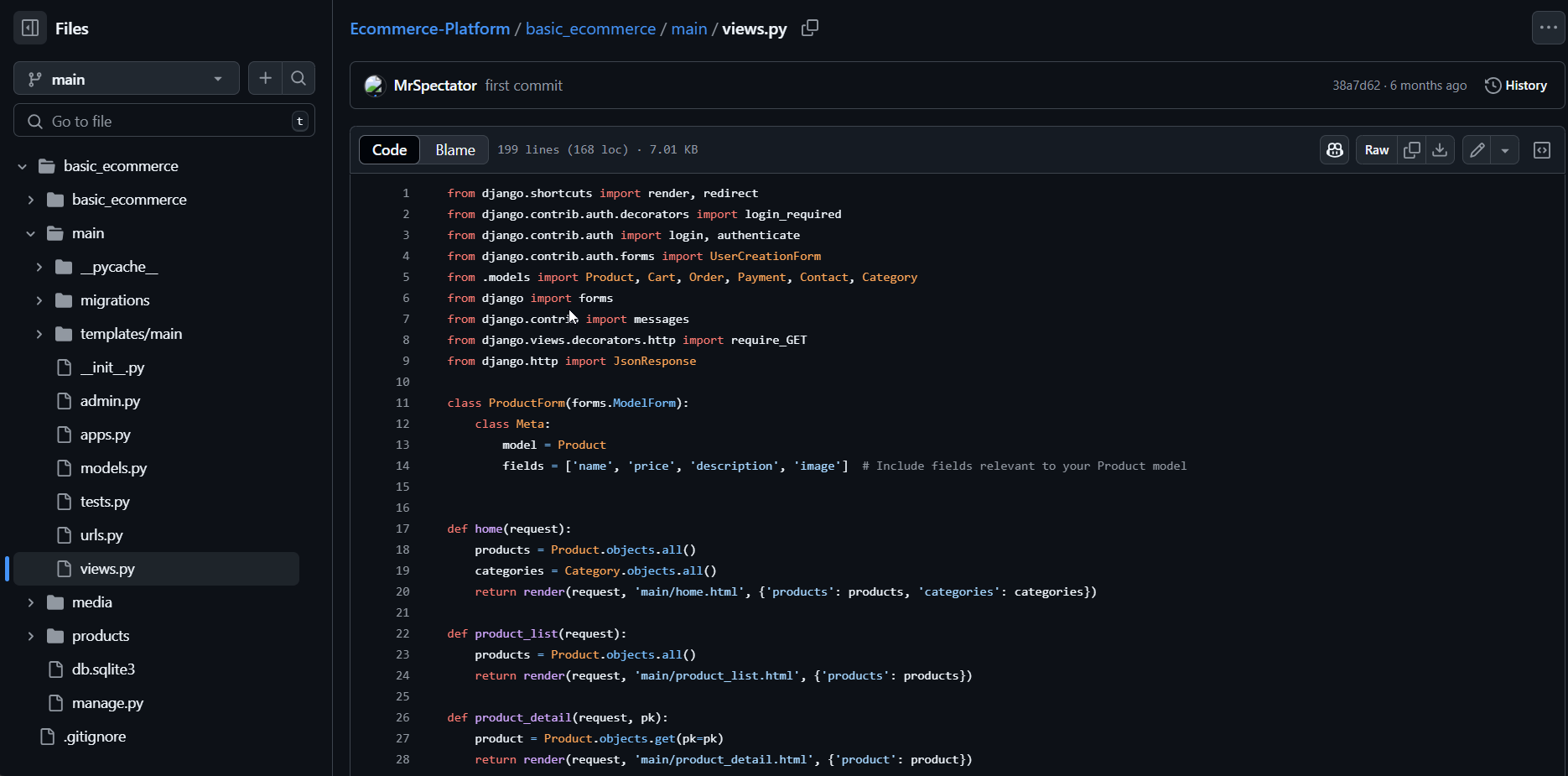Screen dimensions: 1568x776
Task: Collapse the top basic_ecommerce folder chevron
Action: pyautogui.click(x=23, y=166)
